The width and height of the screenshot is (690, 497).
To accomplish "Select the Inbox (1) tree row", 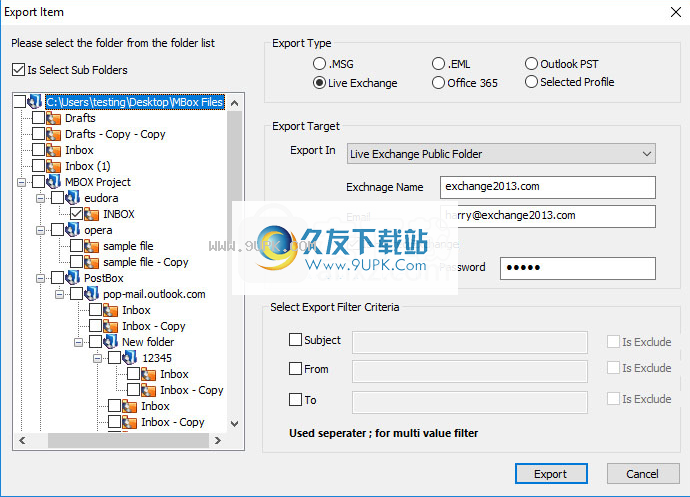I will click(x=88, y=166).
